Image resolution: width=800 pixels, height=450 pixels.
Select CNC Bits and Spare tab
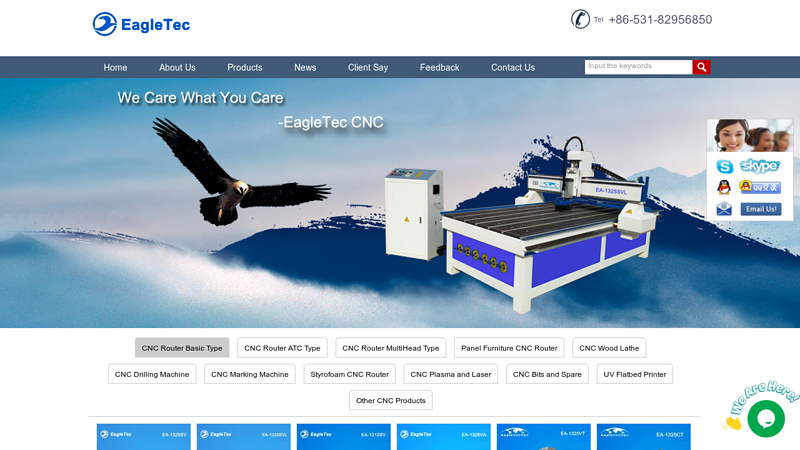(547, 374)
